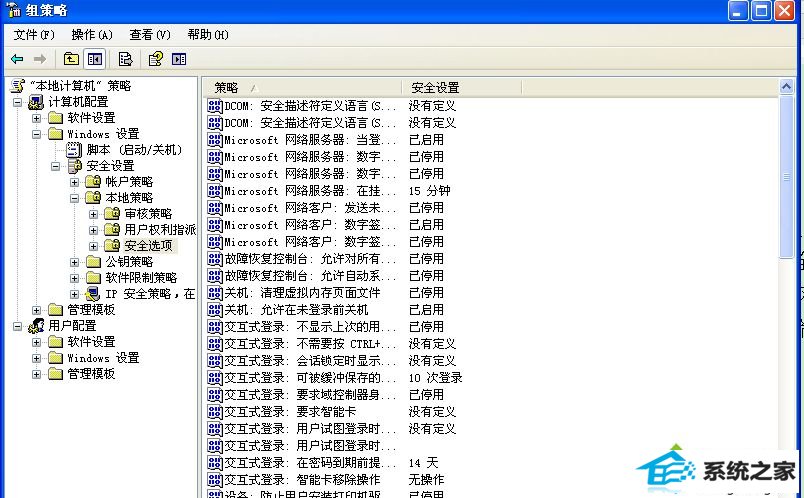
Task: Click the 用户权利指派 folder icon
Action: point(112,229)
